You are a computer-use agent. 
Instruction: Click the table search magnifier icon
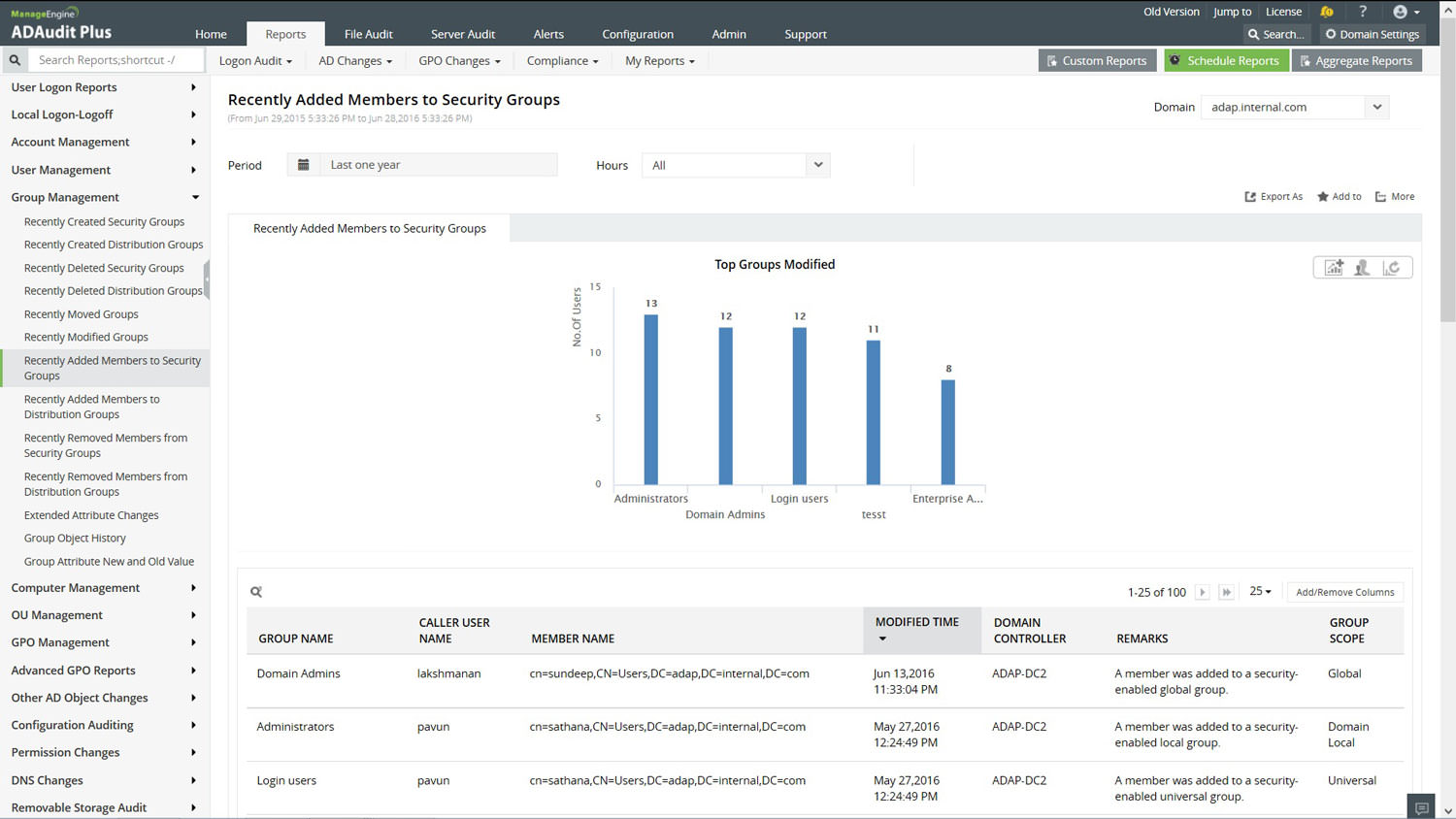pos(256,592)
